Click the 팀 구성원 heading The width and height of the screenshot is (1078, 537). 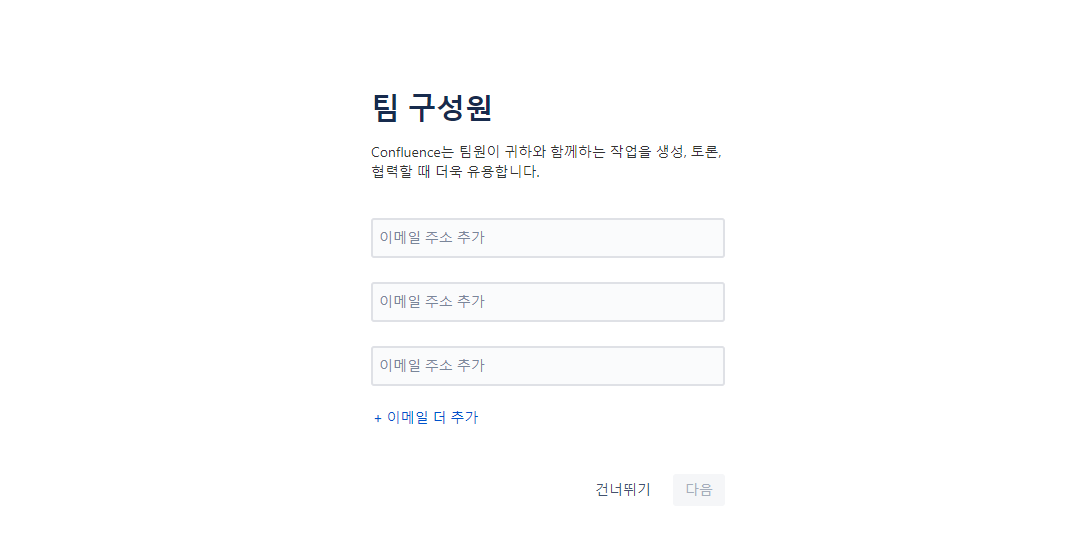[432, 108]
